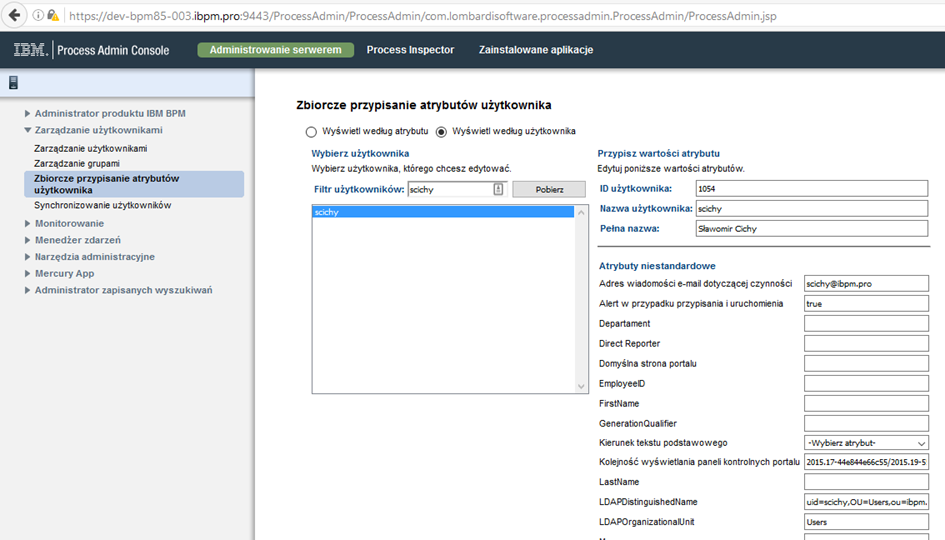Open 'Synchronizowanie użytkowników' sidebar item
This screenshot has width=945, height=540.
[x=102, y=205]
